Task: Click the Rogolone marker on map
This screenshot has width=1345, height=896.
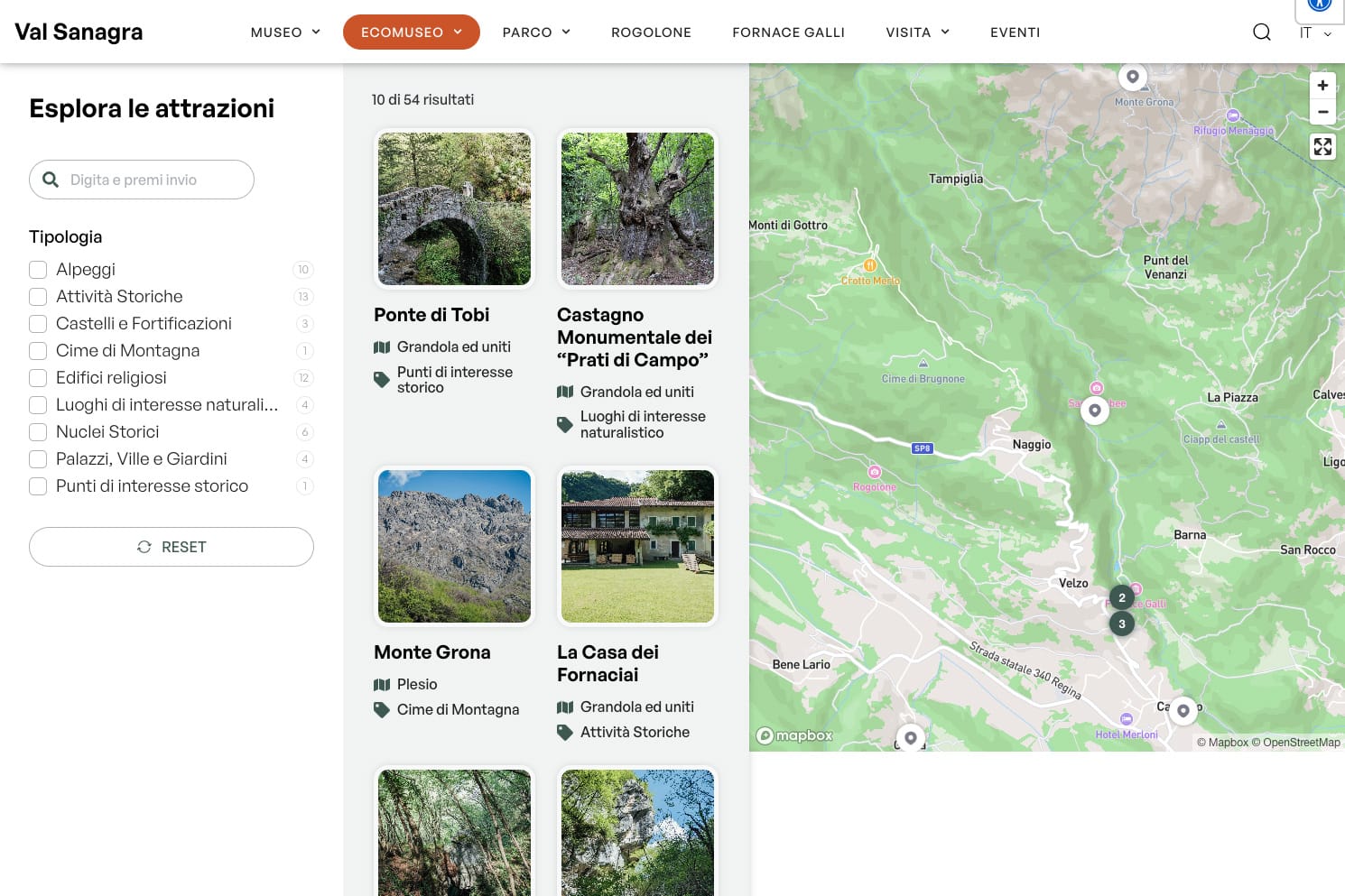Action: (x=874, y=473)
